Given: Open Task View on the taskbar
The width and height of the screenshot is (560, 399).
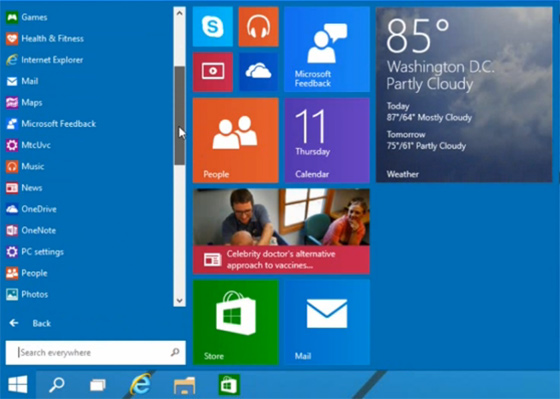Looking at the screenshot, I should (x=98, y=385).
